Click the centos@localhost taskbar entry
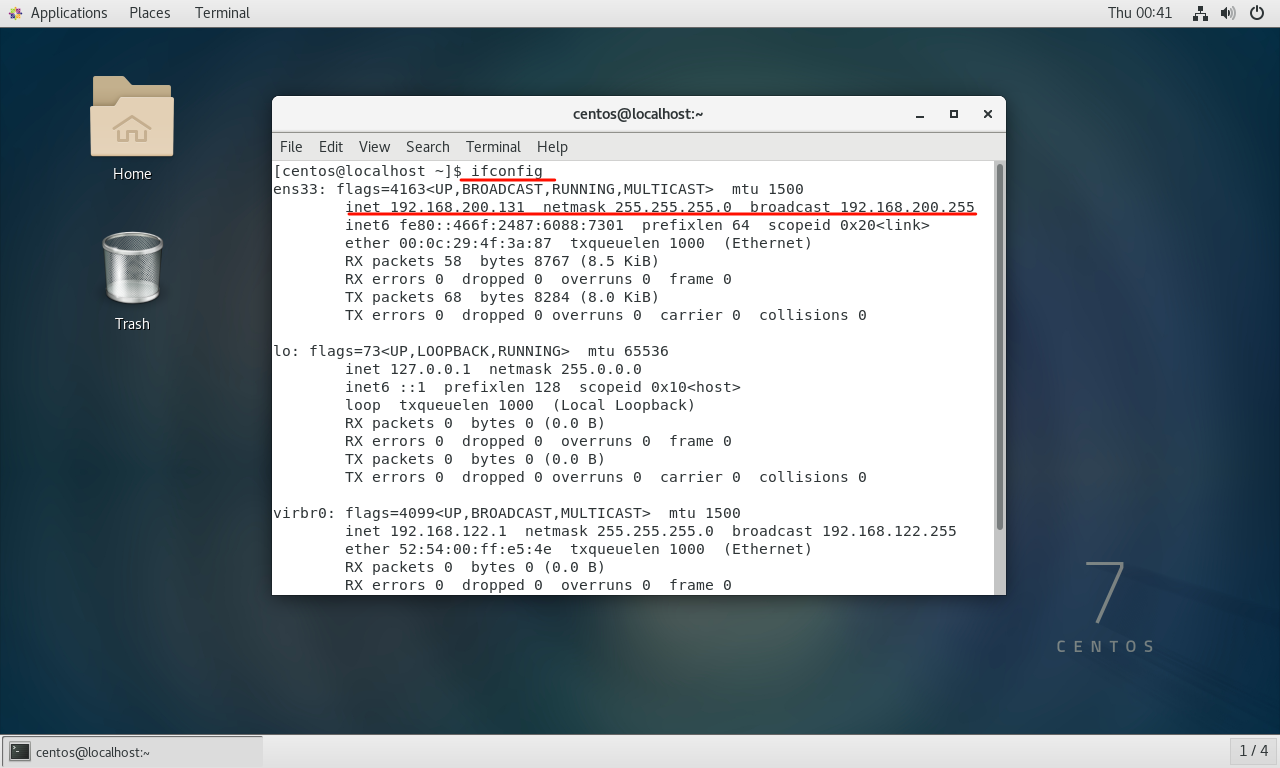 [x=133, y=752]
